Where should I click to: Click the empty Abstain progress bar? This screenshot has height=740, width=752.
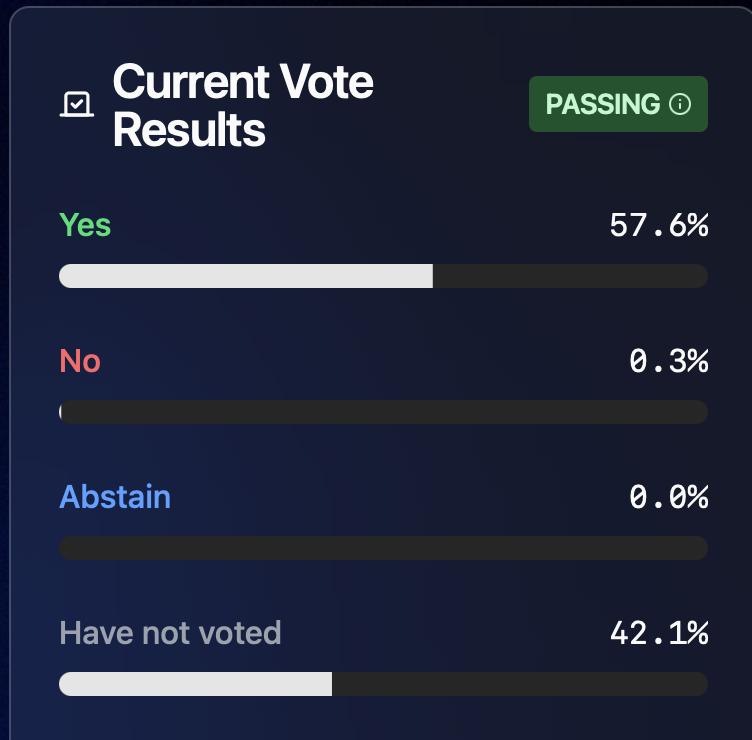coord(384,548)
